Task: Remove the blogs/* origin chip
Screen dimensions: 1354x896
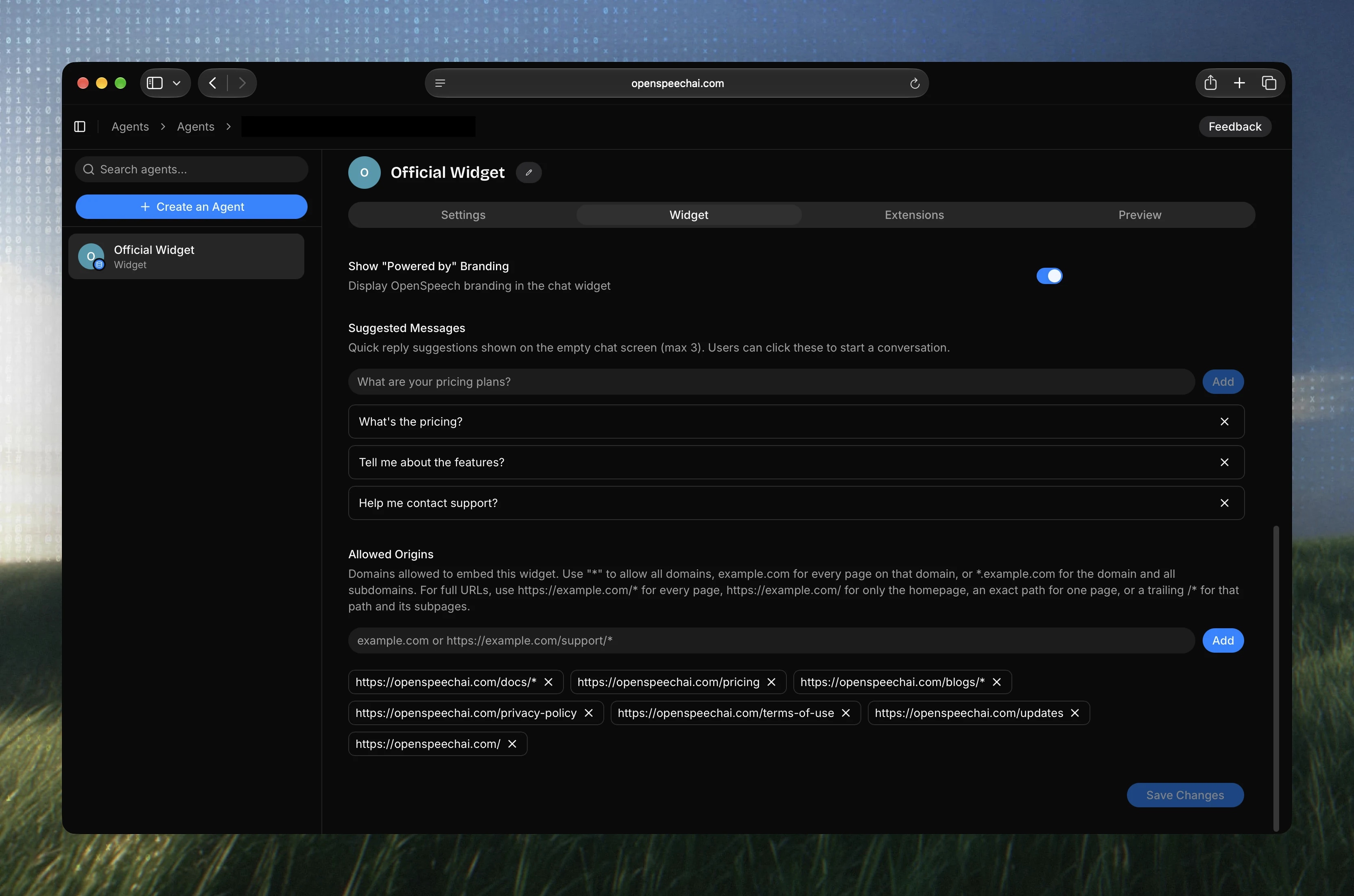Action: click(x=997, y=682)
